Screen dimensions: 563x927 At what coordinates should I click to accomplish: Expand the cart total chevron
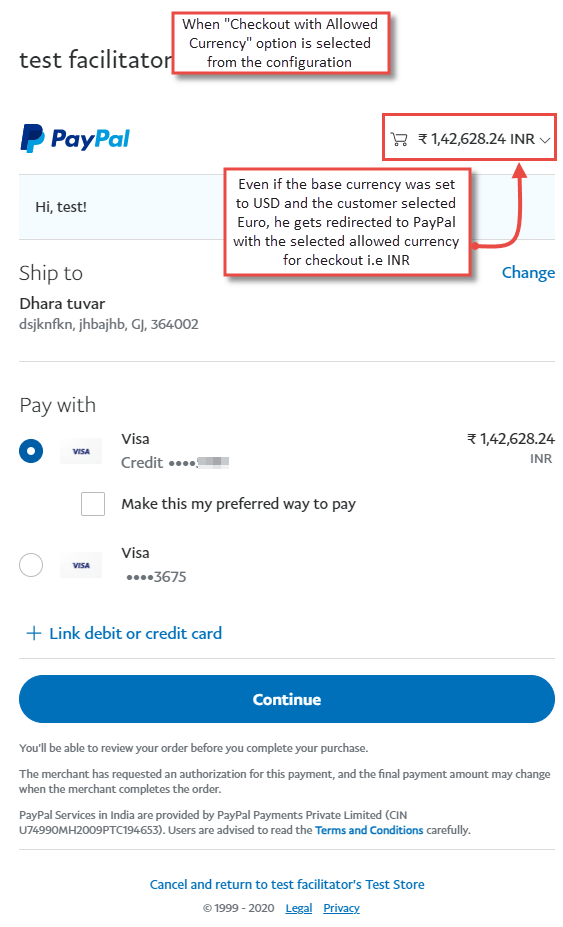point(545,140)
